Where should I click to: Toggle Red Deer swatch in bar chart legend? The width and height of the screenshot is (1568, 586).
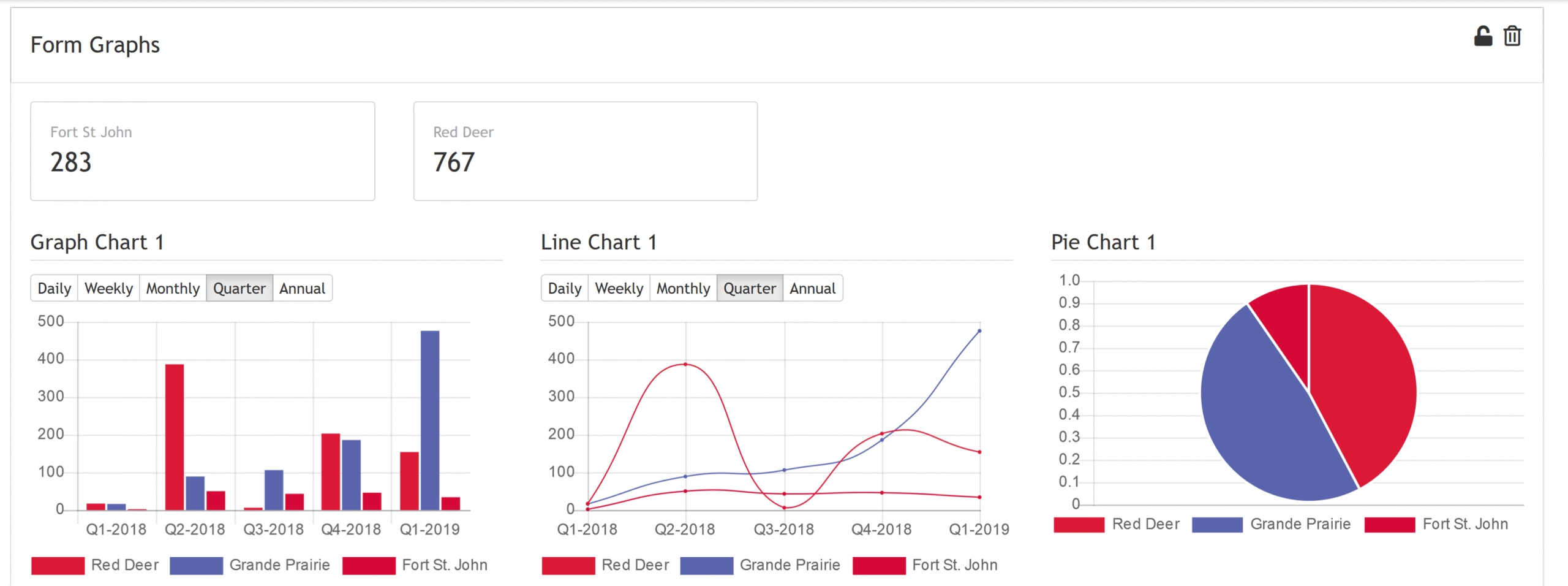coord(58,565)
